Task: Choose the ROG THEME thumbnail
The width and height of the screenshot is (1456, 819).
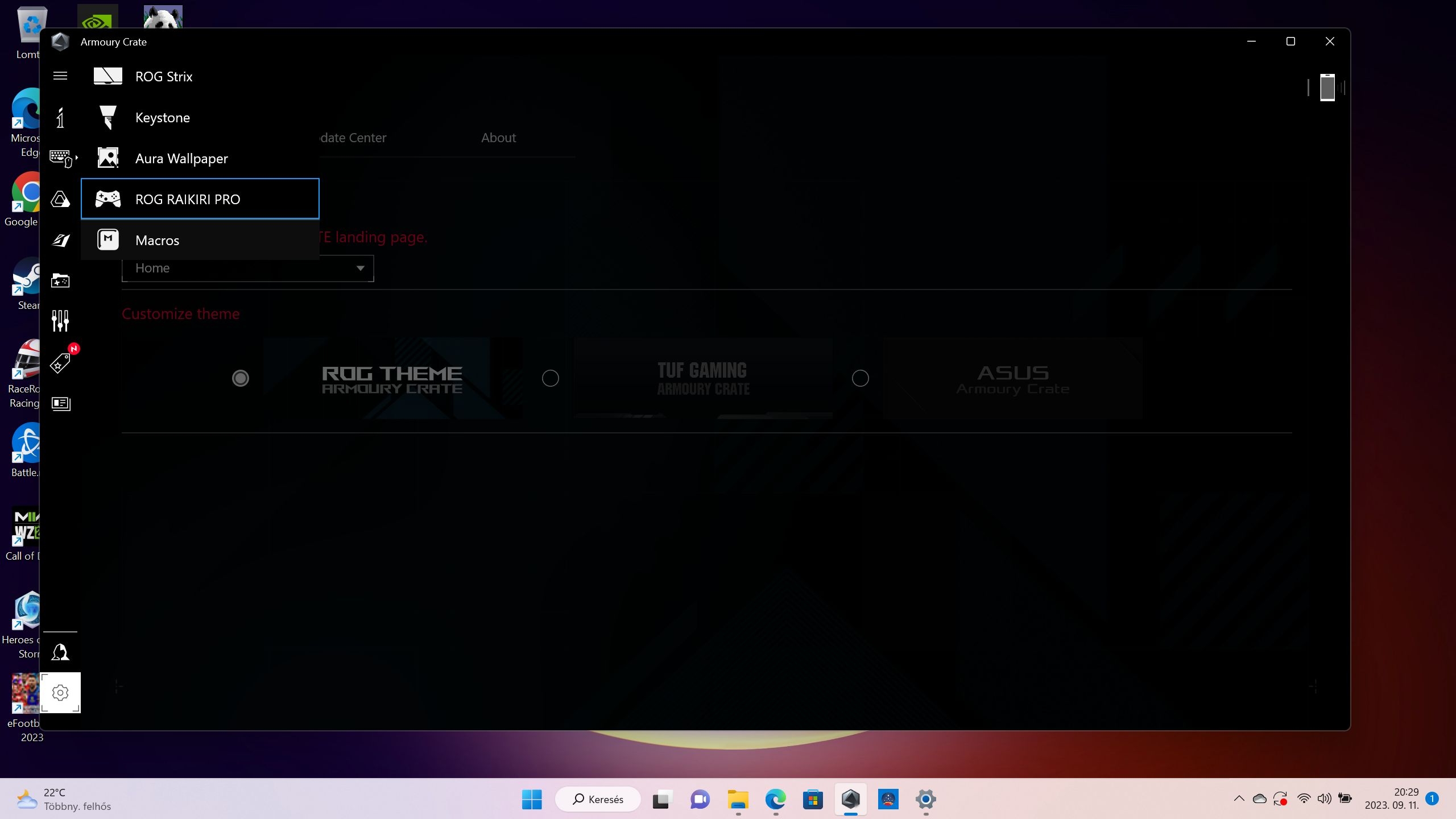Action: (x=392, y=378)
